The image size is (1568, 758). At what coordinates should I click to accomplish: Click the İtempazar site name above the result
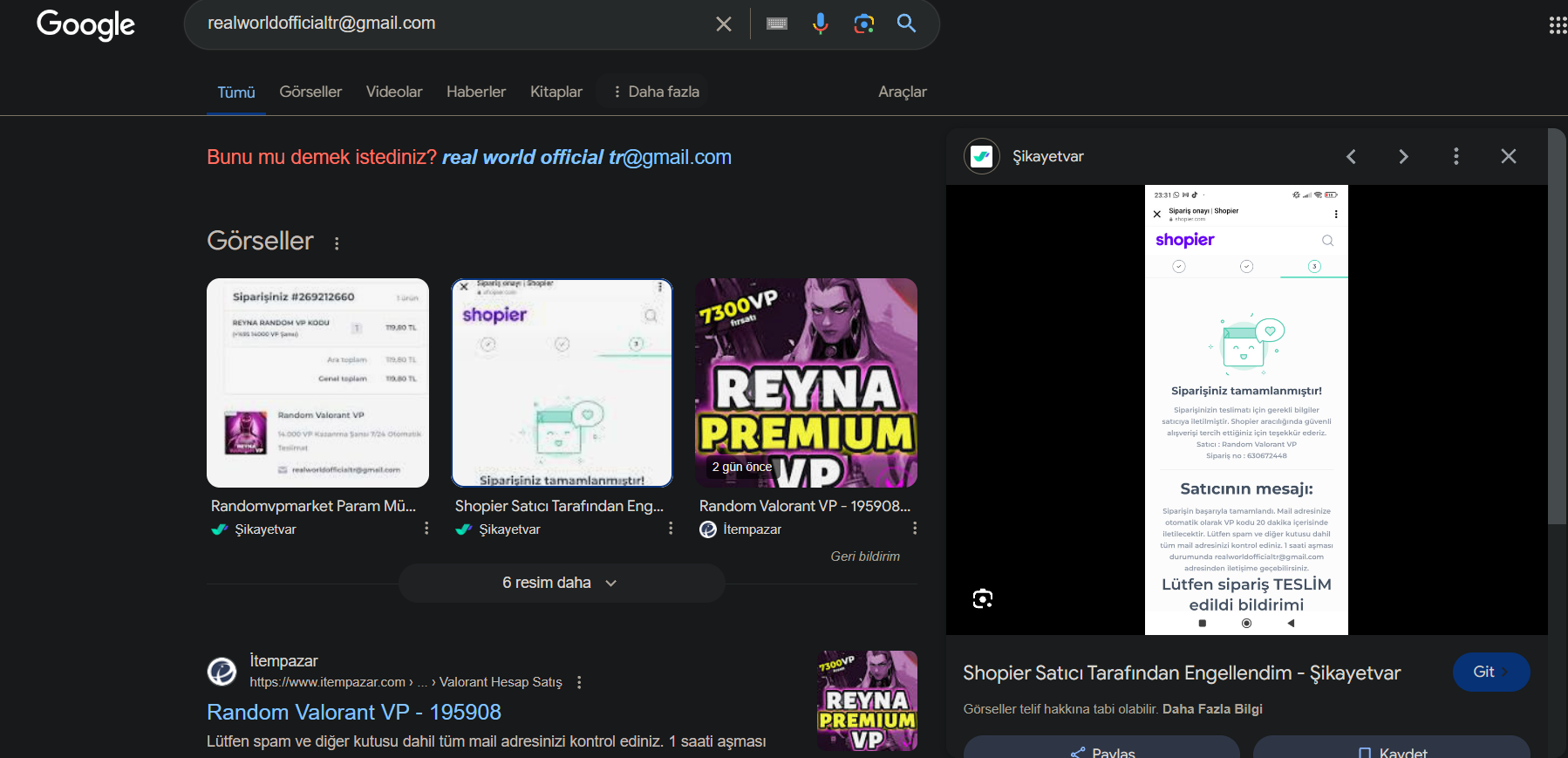283,661
